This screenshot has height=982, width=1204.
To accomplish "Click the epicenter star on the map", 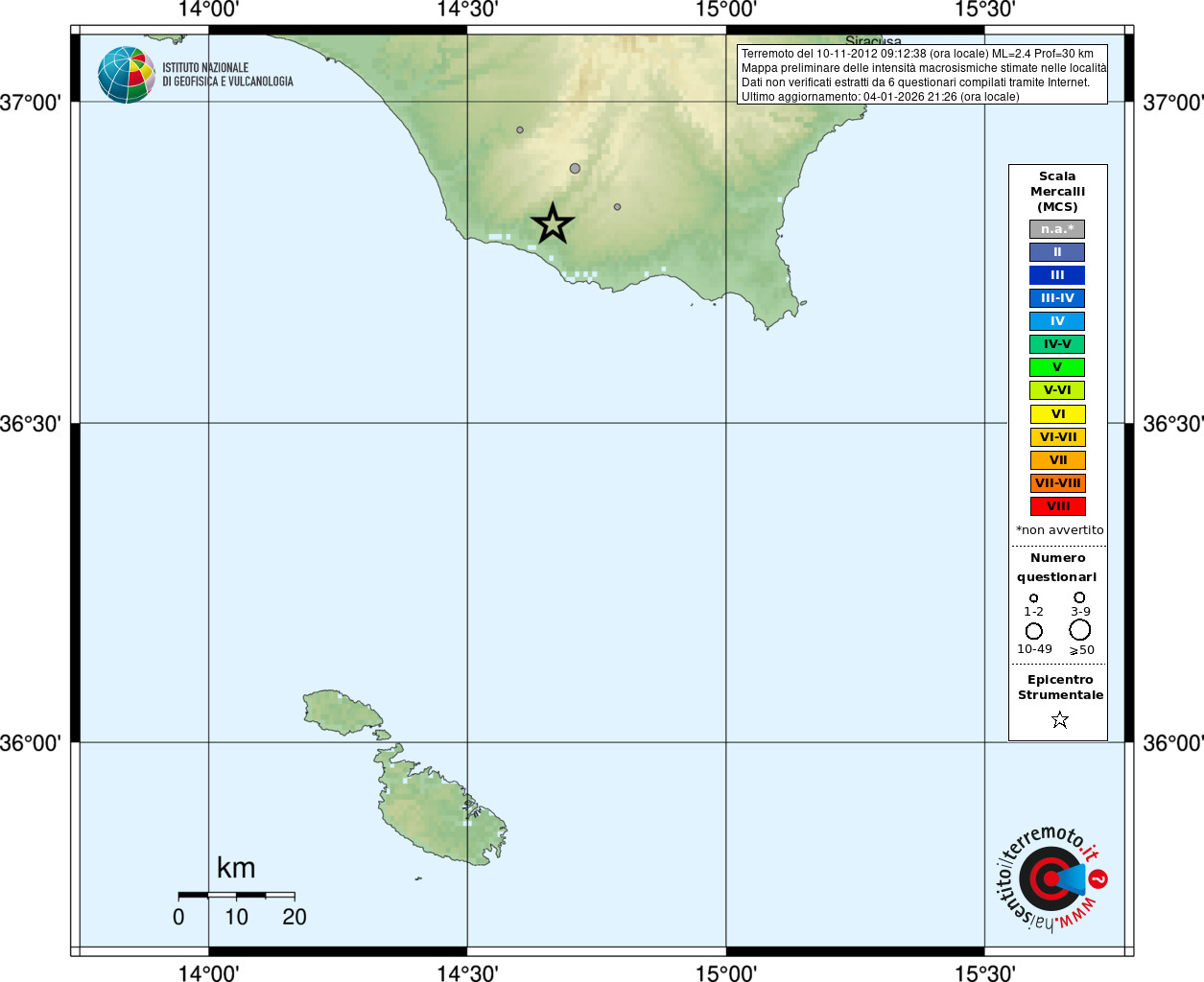I will click(x=553, y=223).
